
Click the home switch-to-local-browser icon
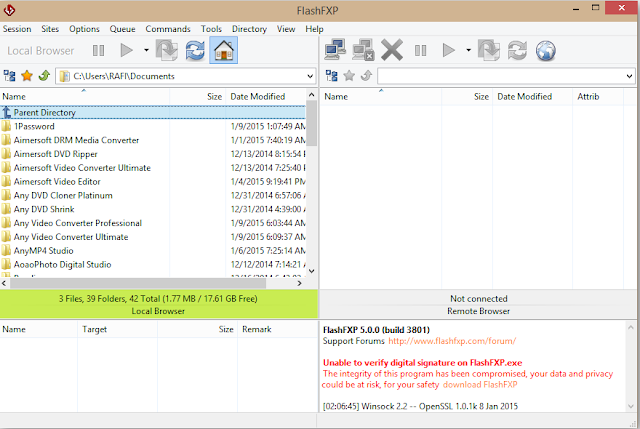224,50
